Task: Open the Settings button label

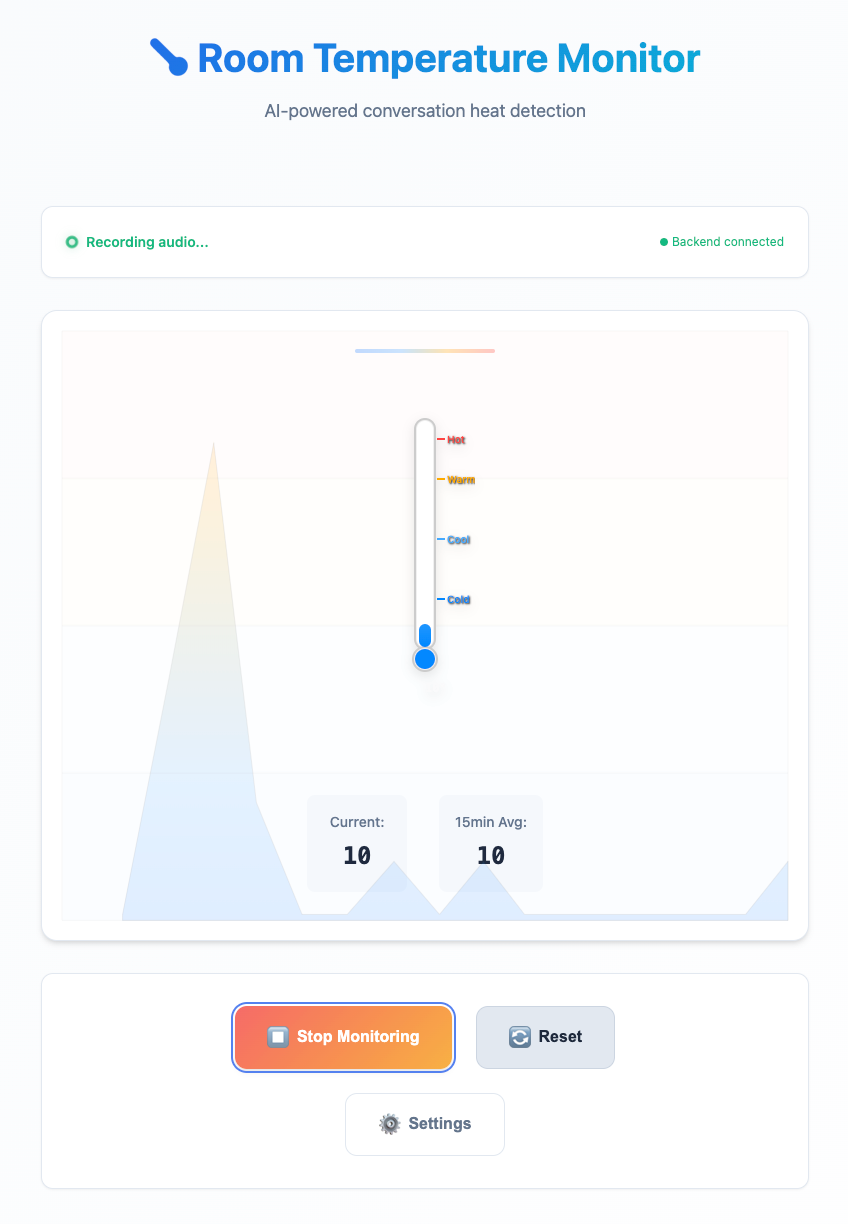Action: tap(440, 1124)
